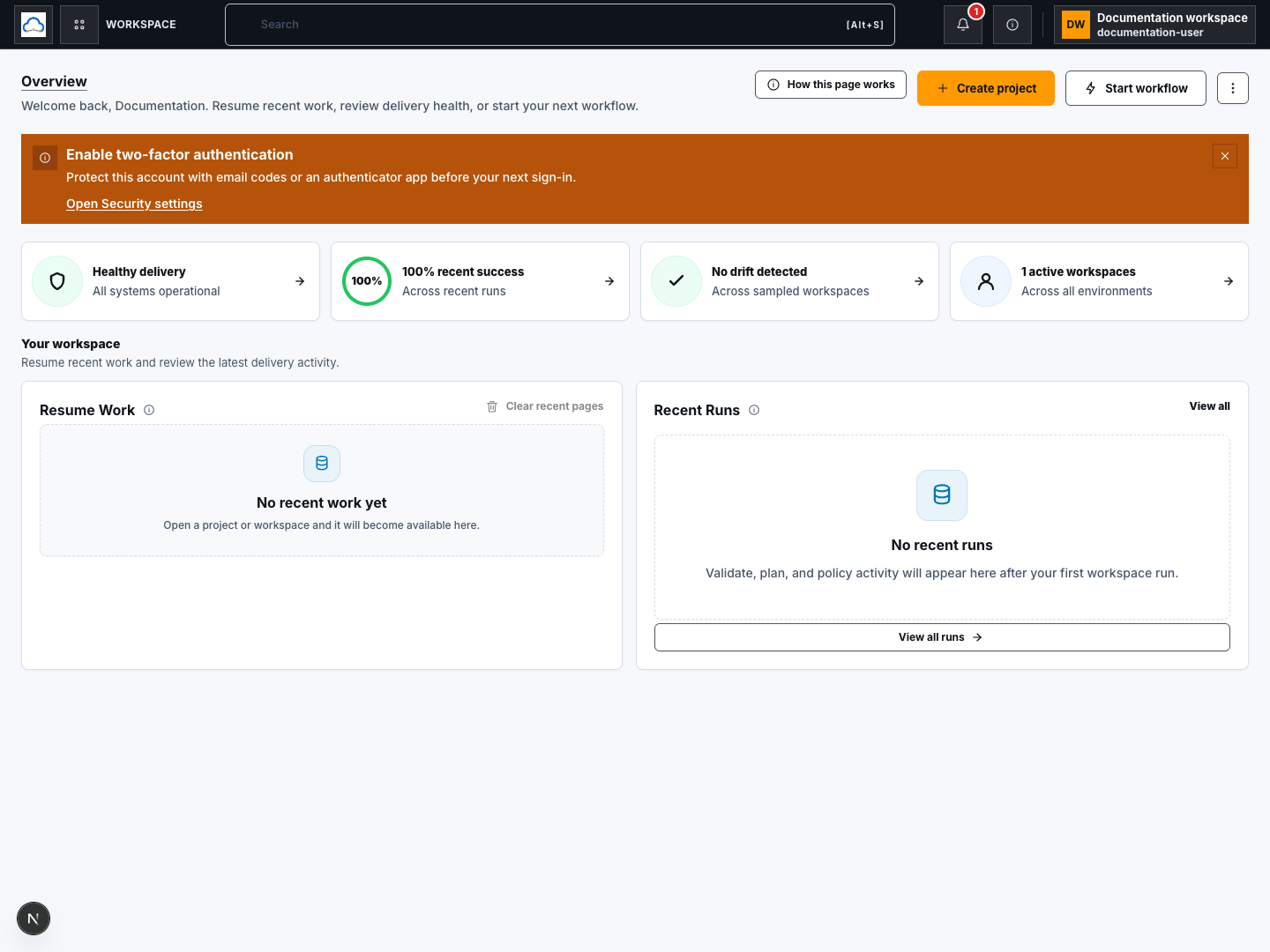This screenshot has width=1270, height=952.
Task: Click View all link in Recent Runs
Action: pyautogui.click(x=1209, y=406)
